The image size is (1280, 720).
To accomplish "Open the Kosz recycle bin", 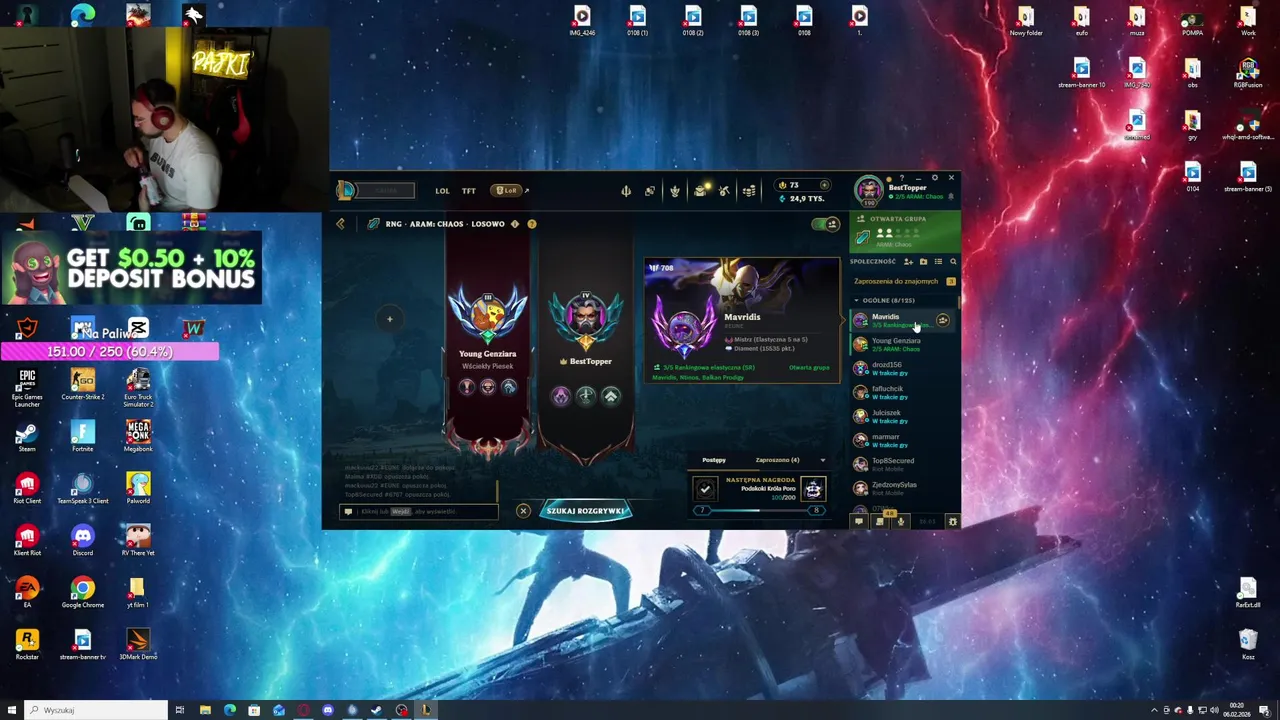I will (x=1248, y=644).
